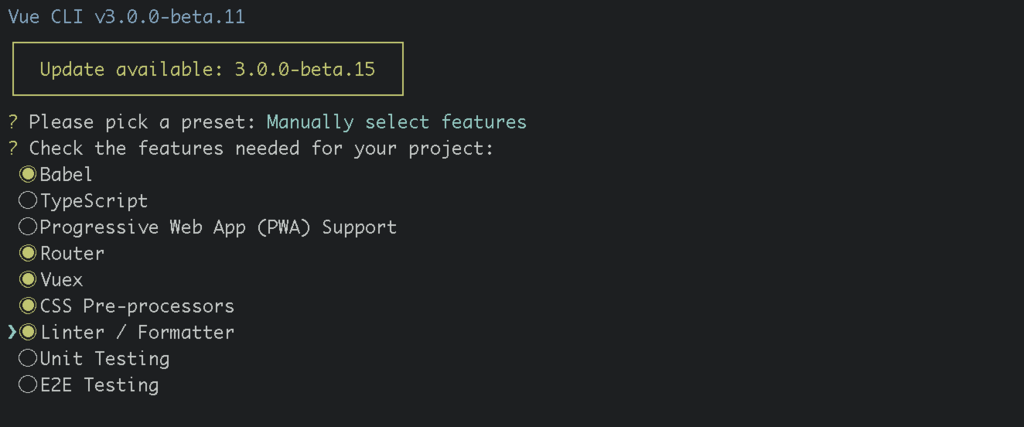Uncheck the Babel feature circle

point(27,174)
